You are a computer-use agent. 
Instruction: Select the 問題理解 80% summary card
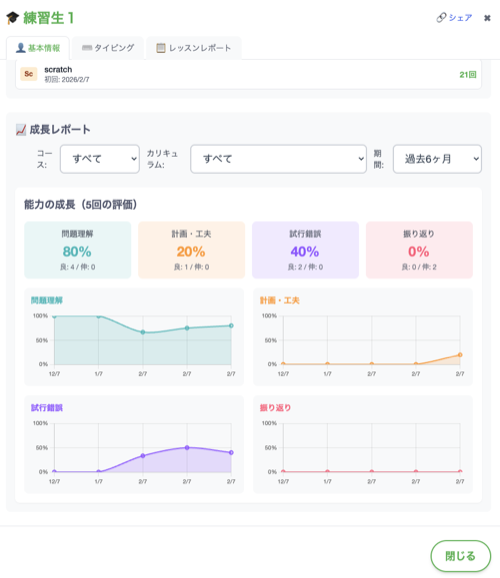(x=77, y=250)
